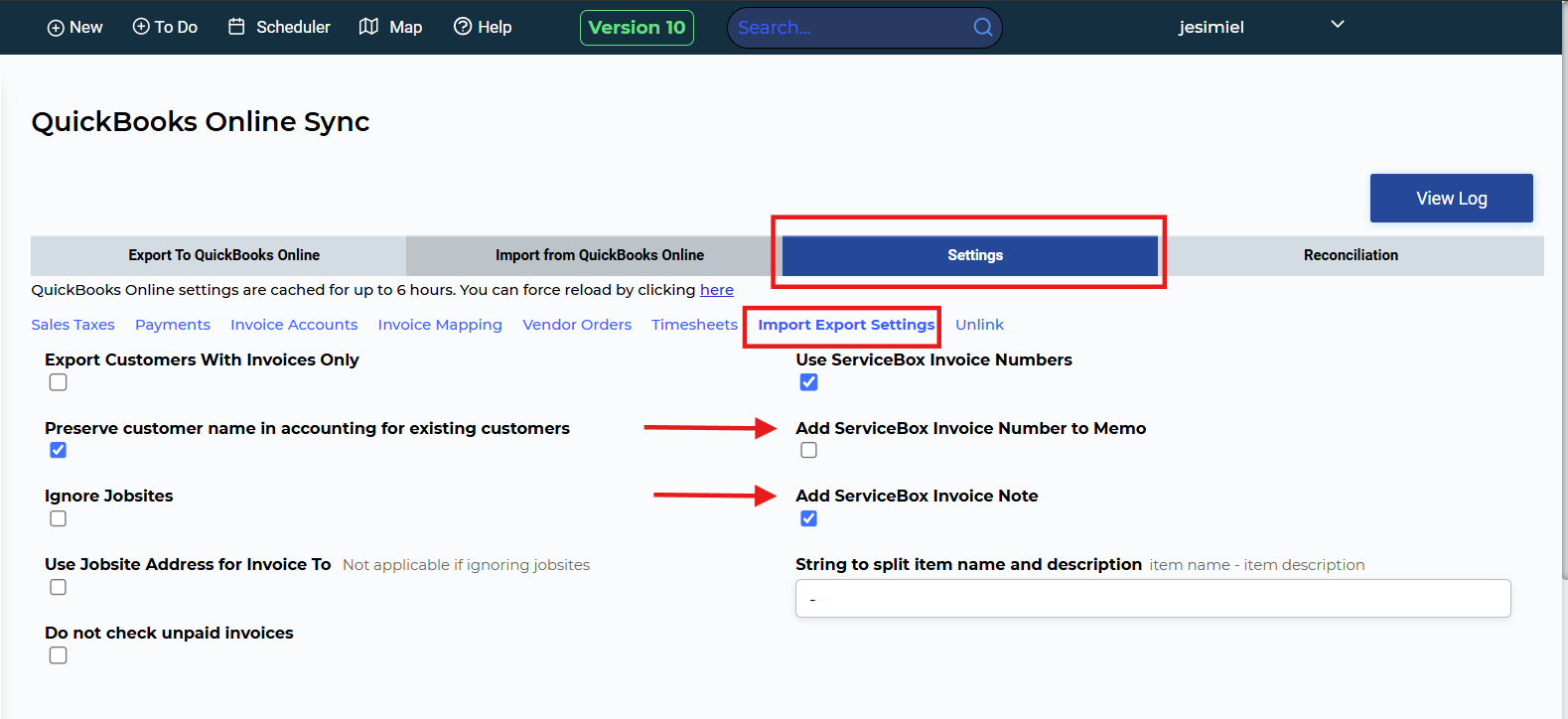Click the View Log button
1568x719 pixels.
point(1451,199)
